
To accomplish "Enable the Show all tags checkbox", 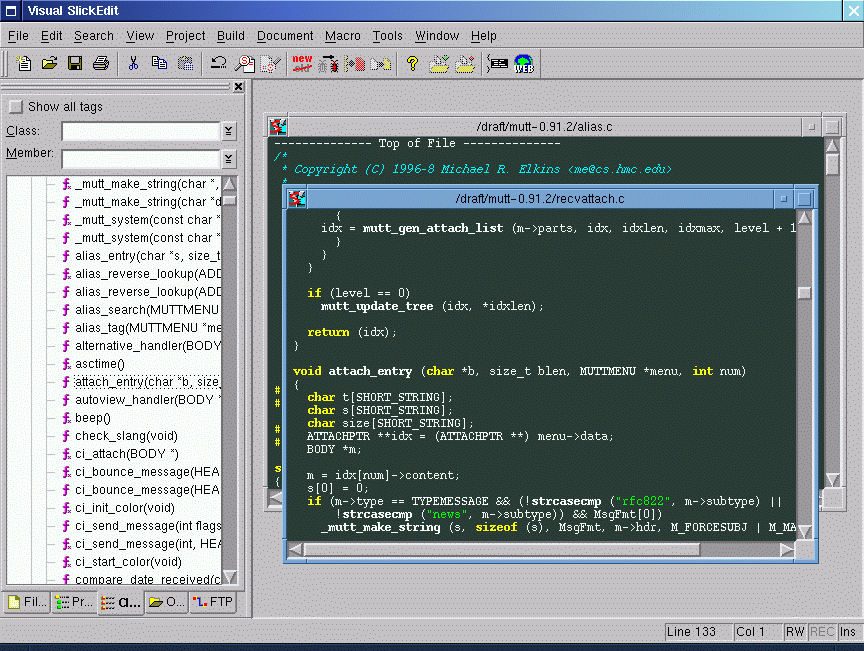I will pyautogui.click(x=15, y=107).
